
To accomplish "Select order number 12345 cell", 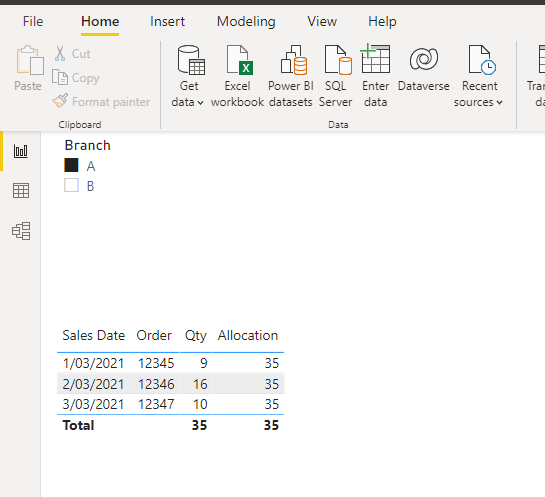I will click(x=156, y=363).
